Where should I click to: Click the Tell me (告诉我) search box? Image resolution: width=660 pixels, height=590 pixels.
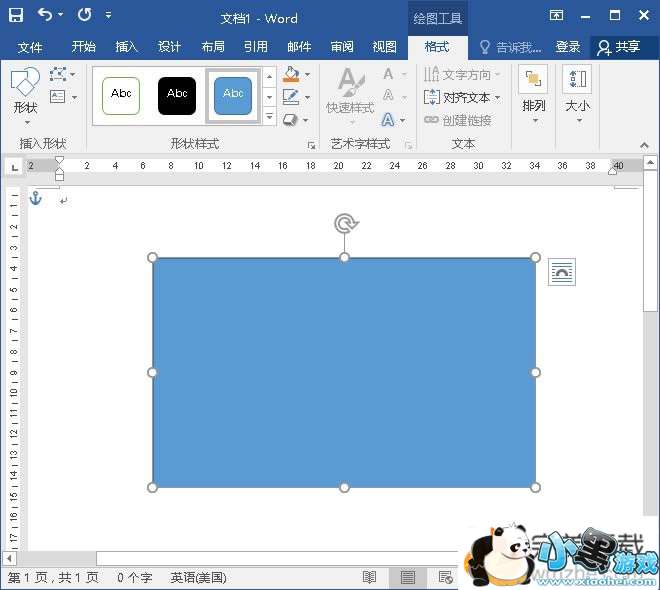coord(512,47)
